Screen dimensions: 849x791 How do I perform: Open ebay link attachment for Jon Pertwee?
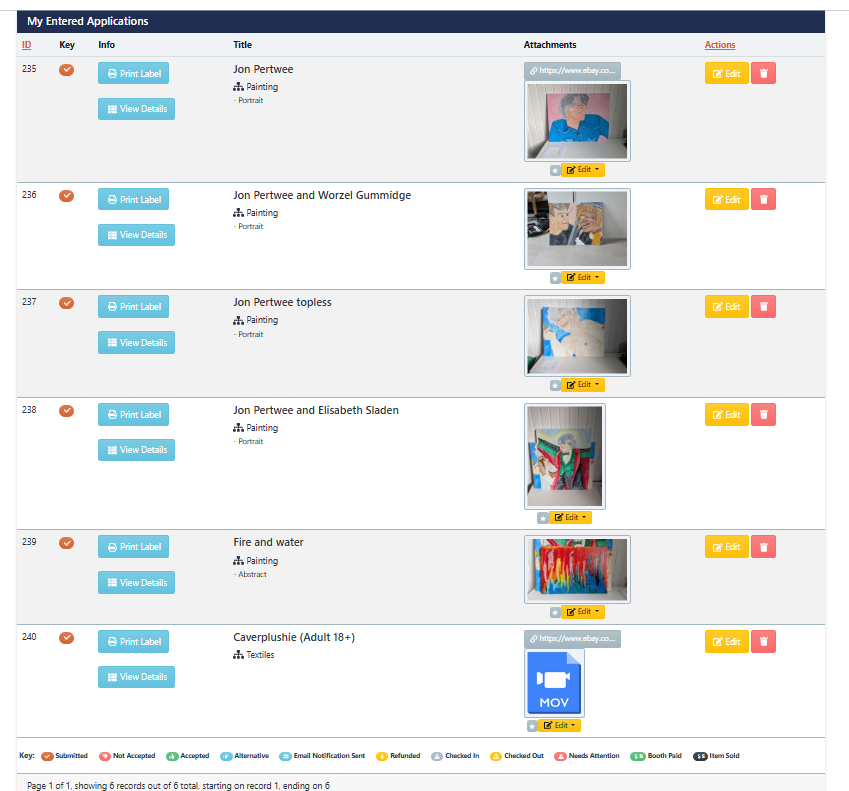click(x=572, y=71)
